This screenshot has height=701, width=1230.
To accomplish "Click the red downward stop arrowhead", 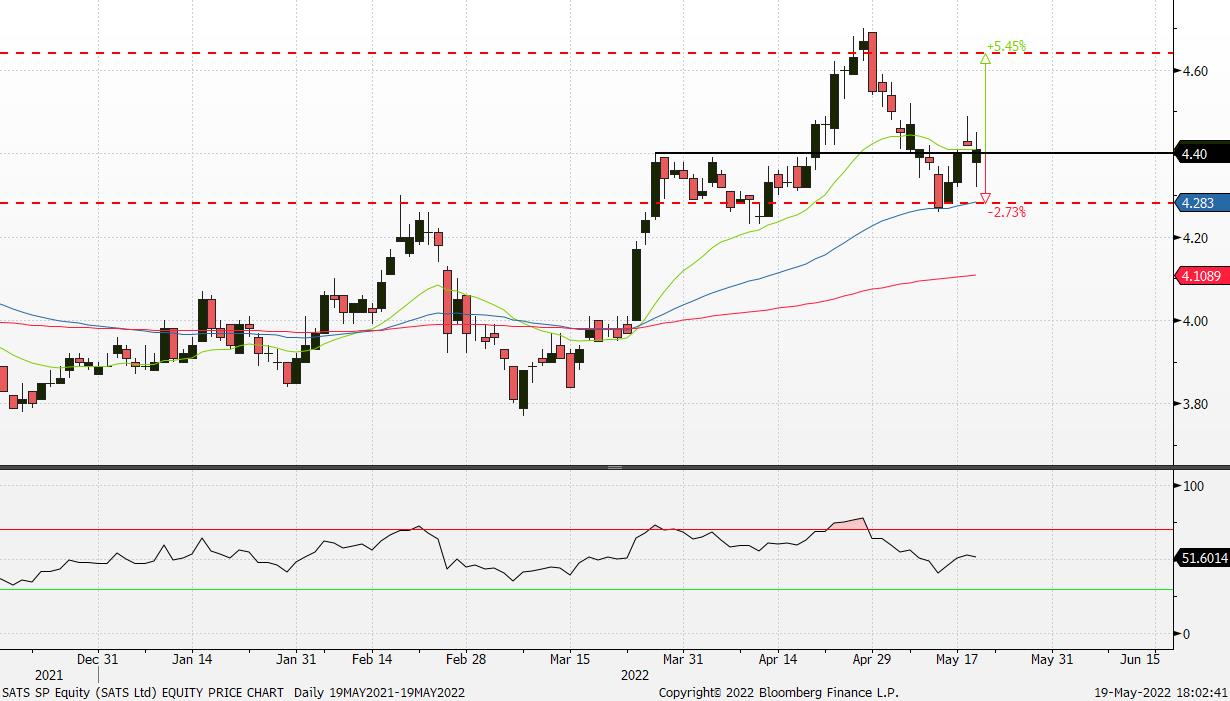I will [x=985, y=198].
